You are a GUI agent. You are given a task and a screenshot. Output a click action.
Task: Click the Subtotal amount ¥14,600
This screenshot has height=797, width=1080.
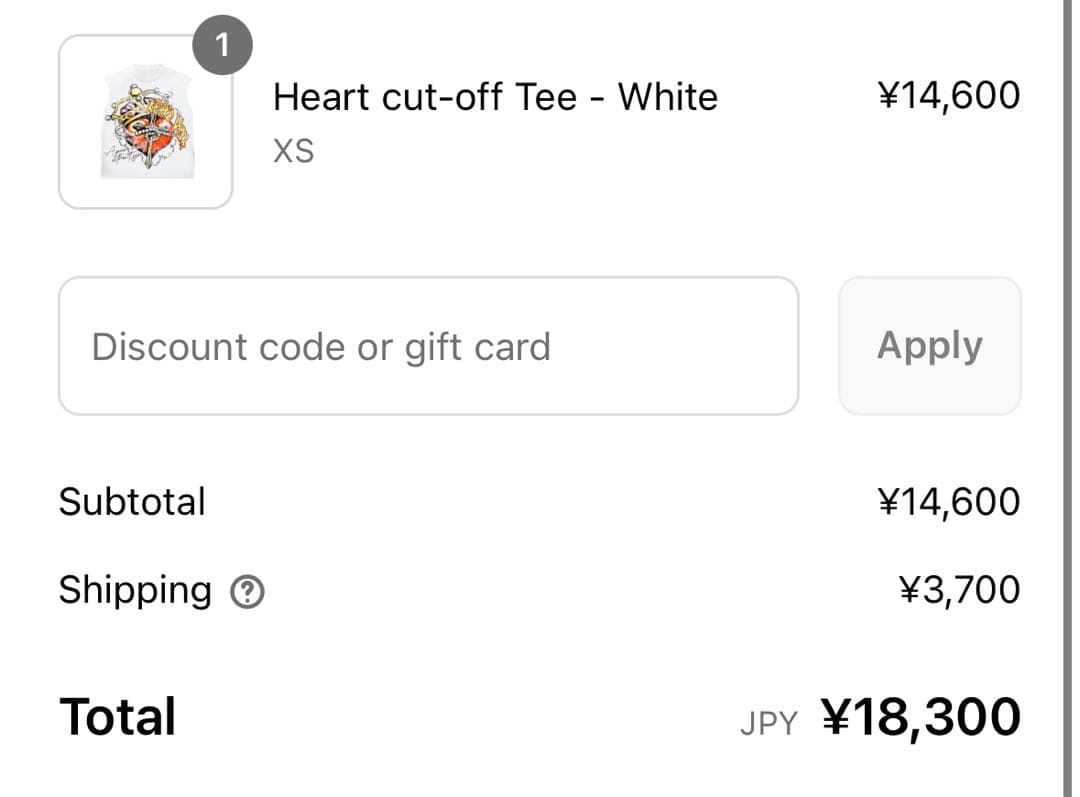point(948,501)
